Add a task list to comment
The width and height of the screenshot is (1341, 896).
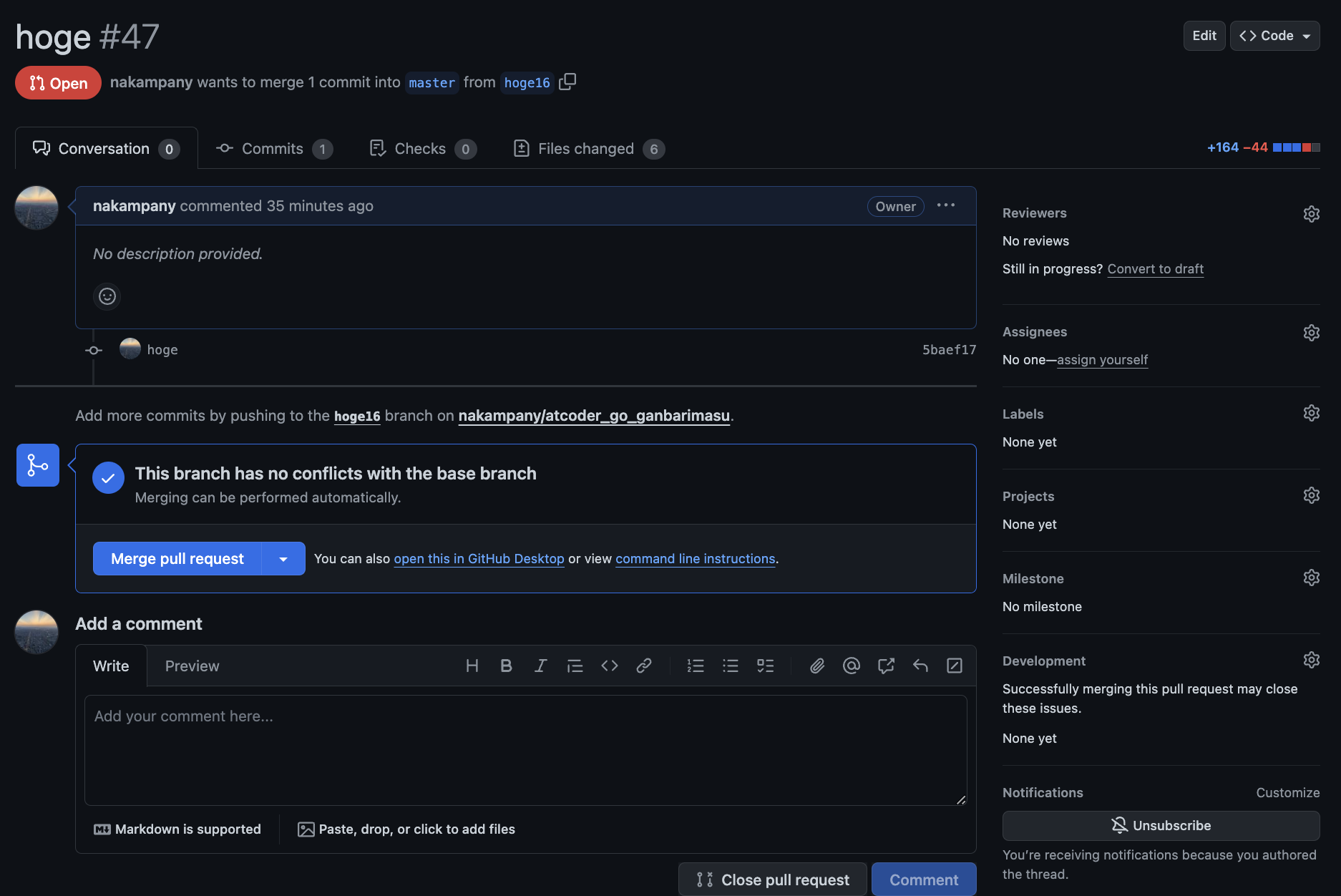[765, 666]
